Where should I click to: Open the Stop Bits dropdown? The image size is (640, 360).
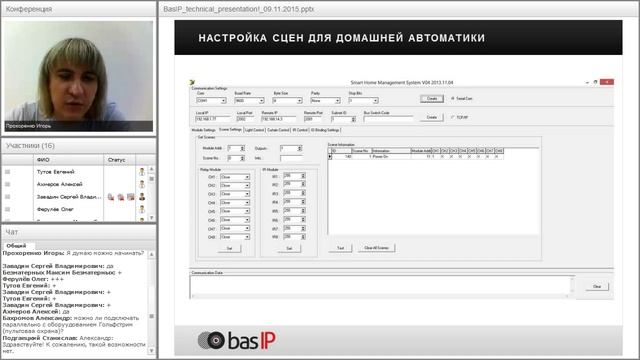pyautogui.click(x=375, y=100)
